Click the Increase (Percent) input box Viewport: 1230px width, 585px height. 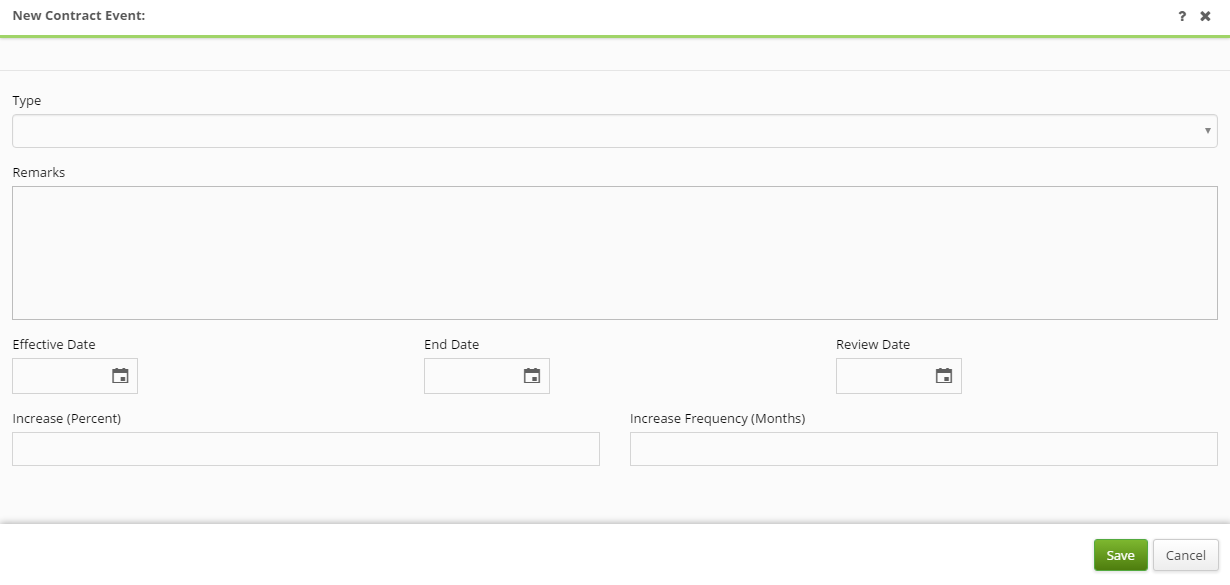point(306,449)
